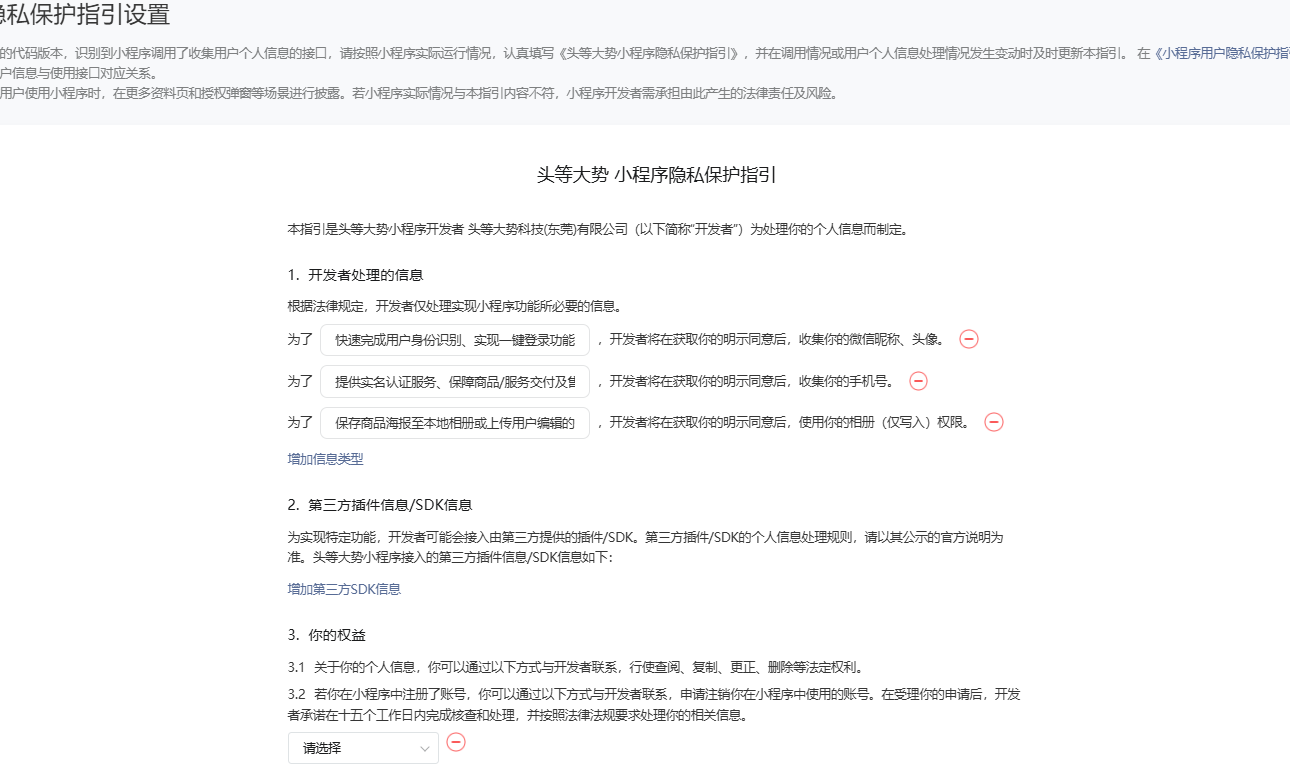This screenshot has width=1290, height=767.
Task: Edit purpose field 快速完成用户身份识别
Action: pyautogui.click(x=455, y=340)
